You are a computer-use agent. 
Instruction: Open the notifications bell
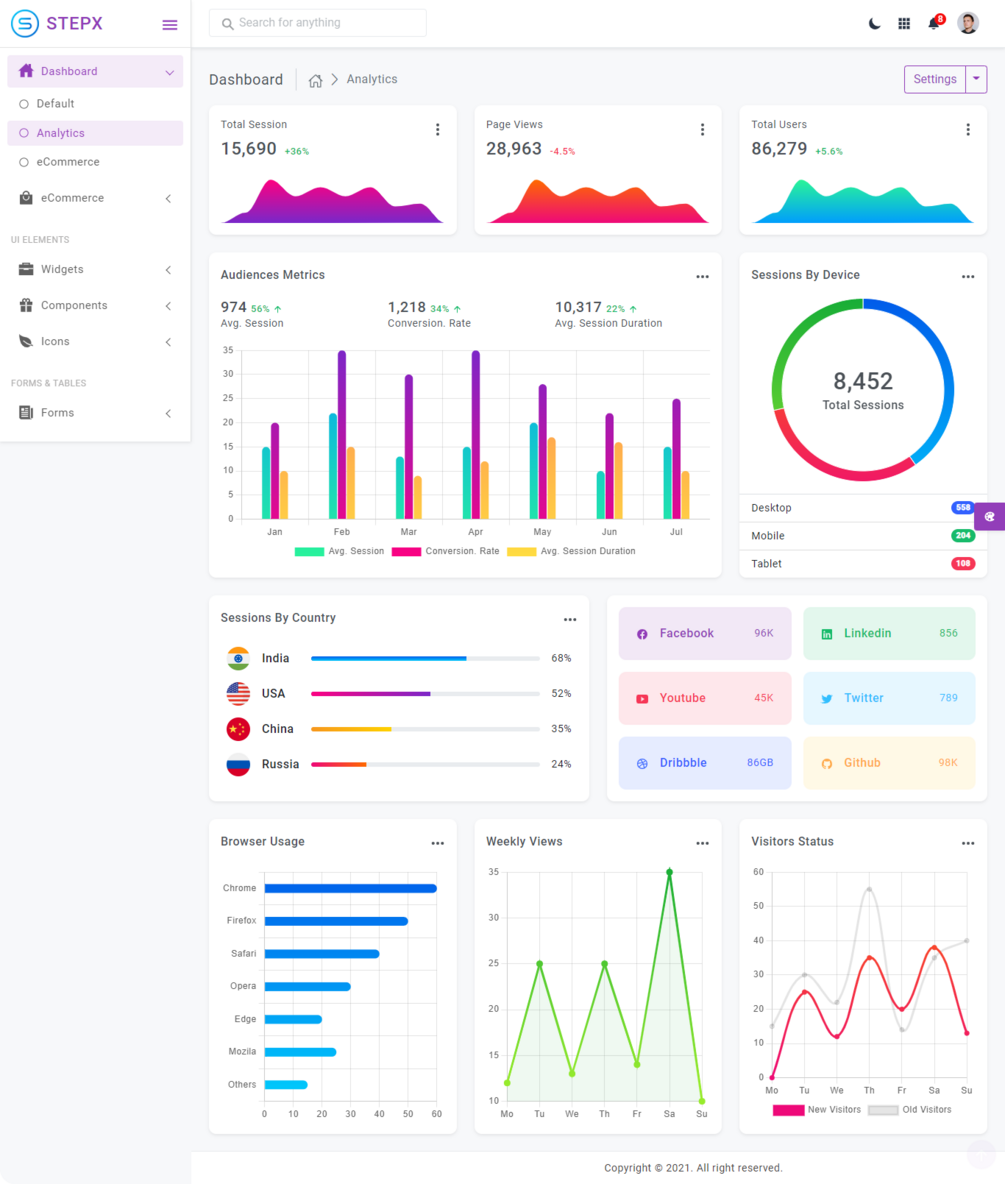click(935, 23)
